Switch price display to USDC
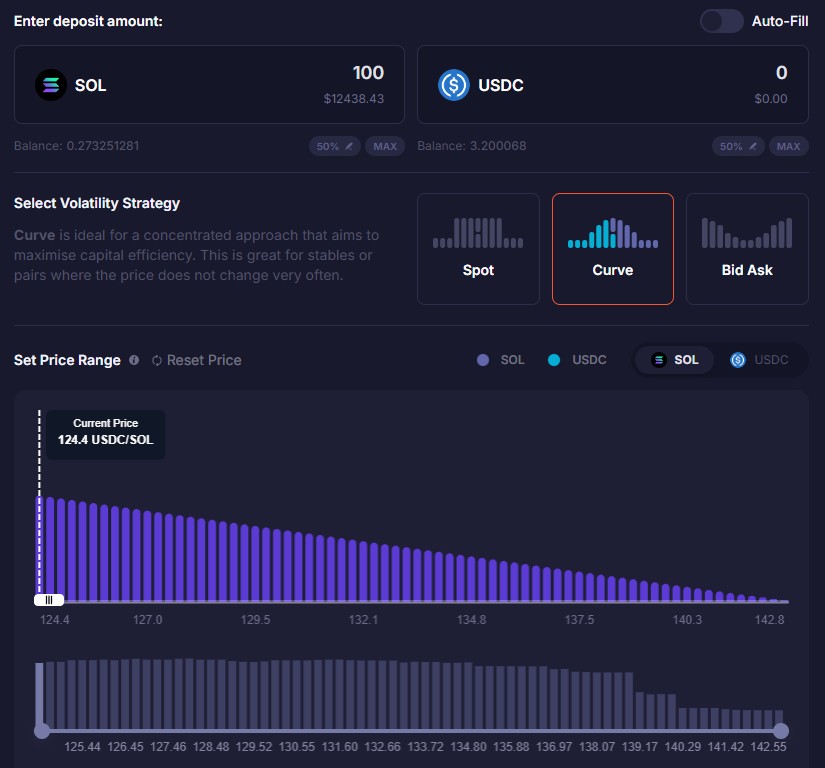 click(759, 360)
